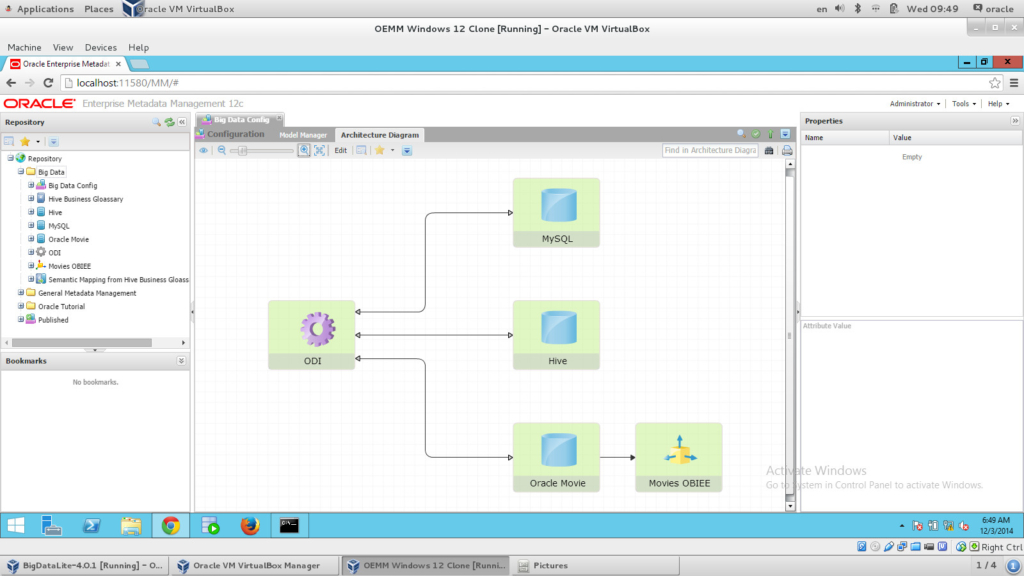Click the Find in Architecture Diagram field

[x=710, y=150]
